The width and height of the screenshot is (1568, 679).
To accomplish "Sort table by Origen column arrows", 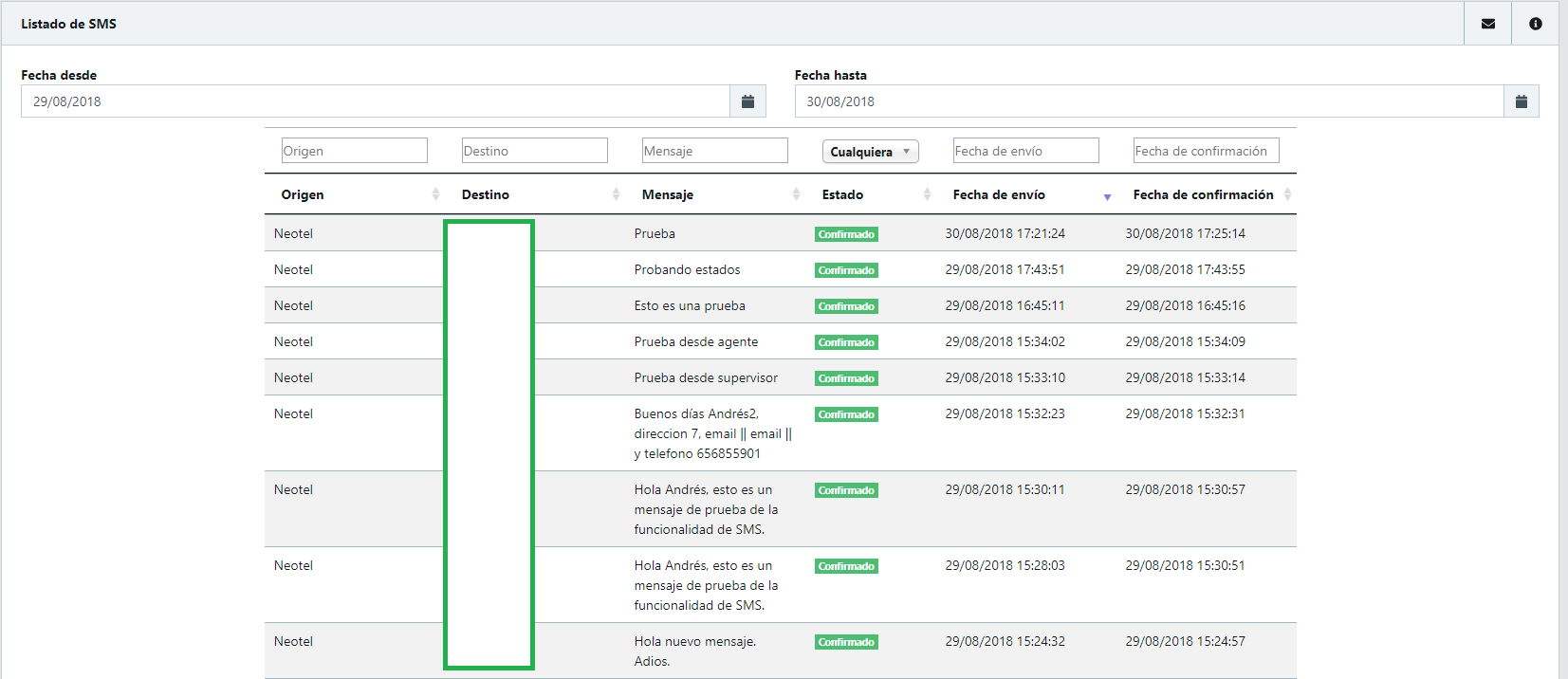I will click(435, 194).
